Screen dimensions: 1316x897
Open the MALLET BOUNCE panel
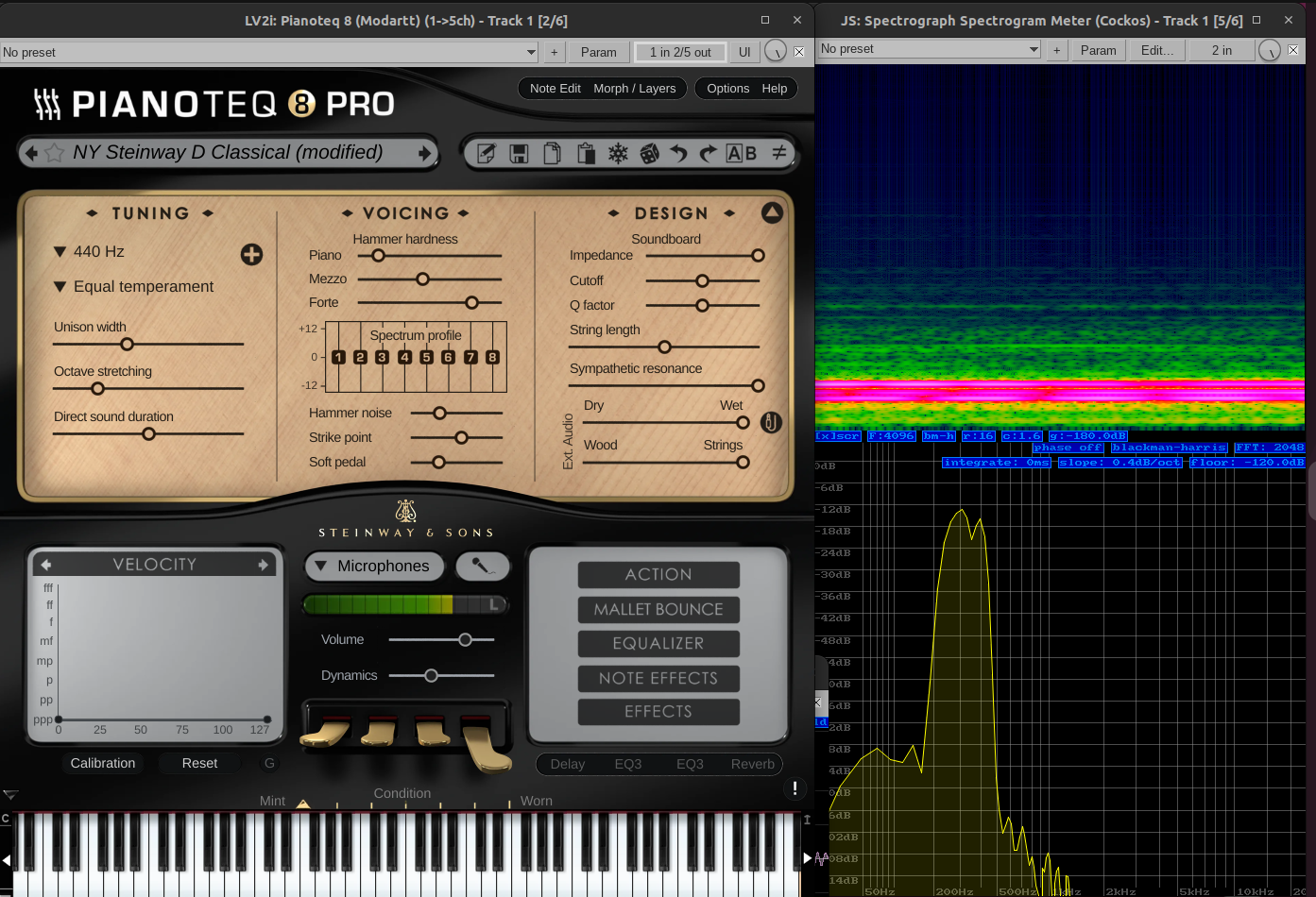tap(658, 609)
